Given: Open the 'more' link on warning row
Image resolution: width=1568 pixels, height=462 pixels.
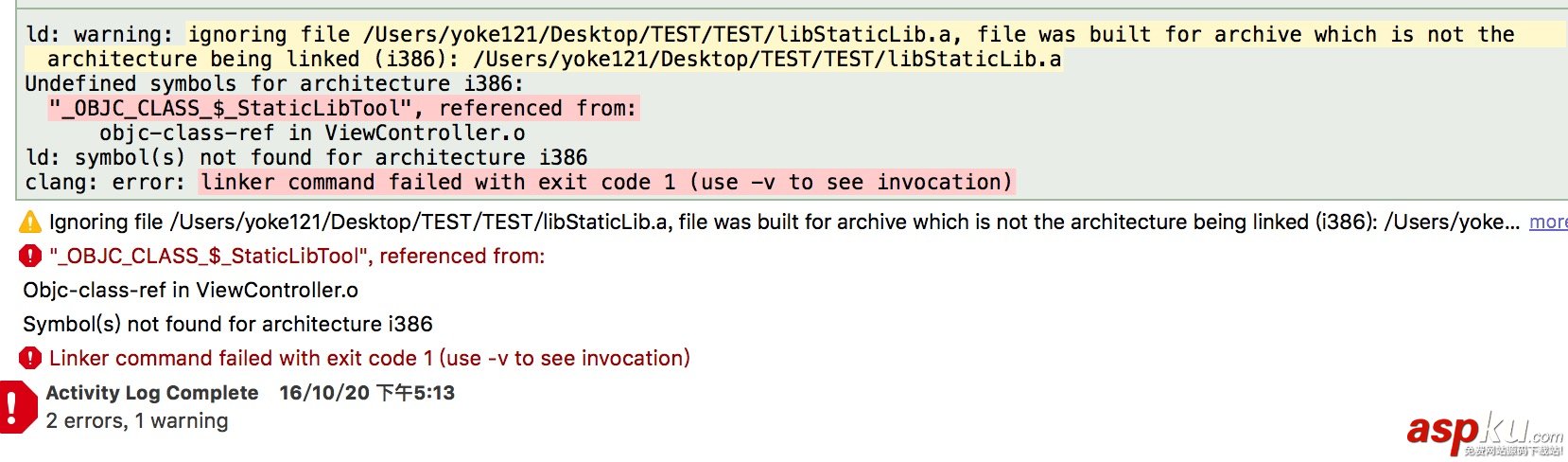Looking at the screenshot, I should click(x=1547, y=222).
